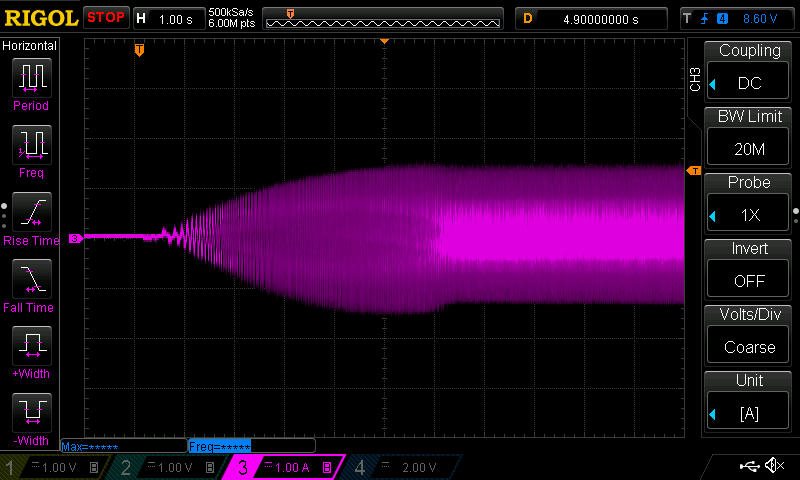Click the RIGOL logo

pyautogui.click(x=41, y=18)
